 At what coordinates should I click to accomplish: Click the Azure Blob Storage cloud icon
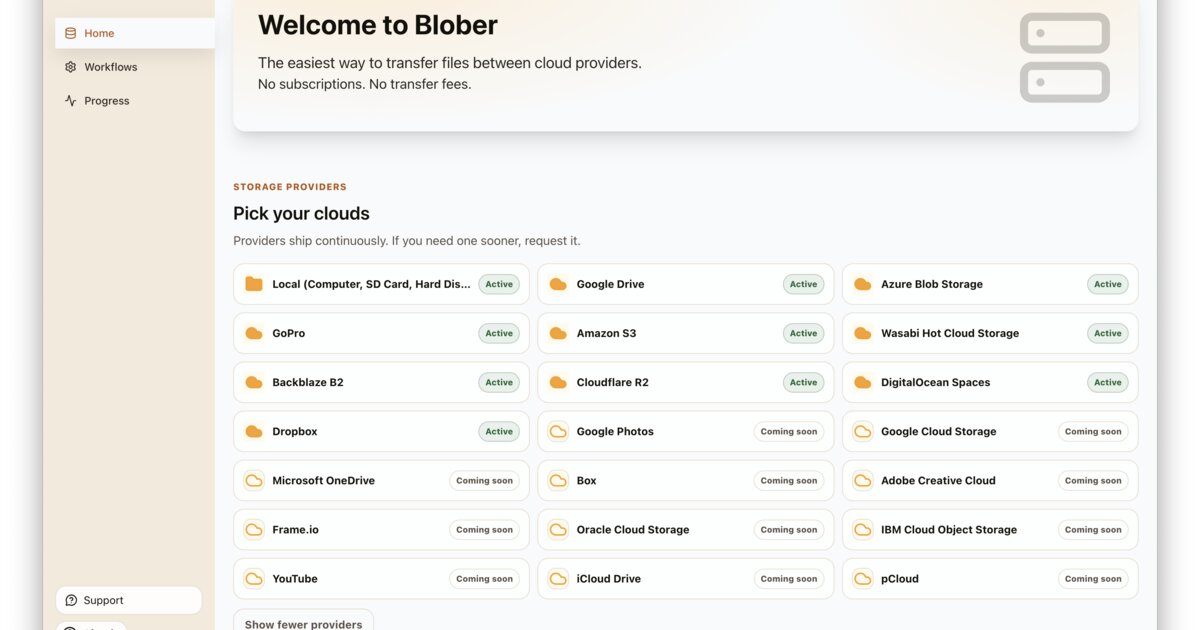[x=862, y=284]
